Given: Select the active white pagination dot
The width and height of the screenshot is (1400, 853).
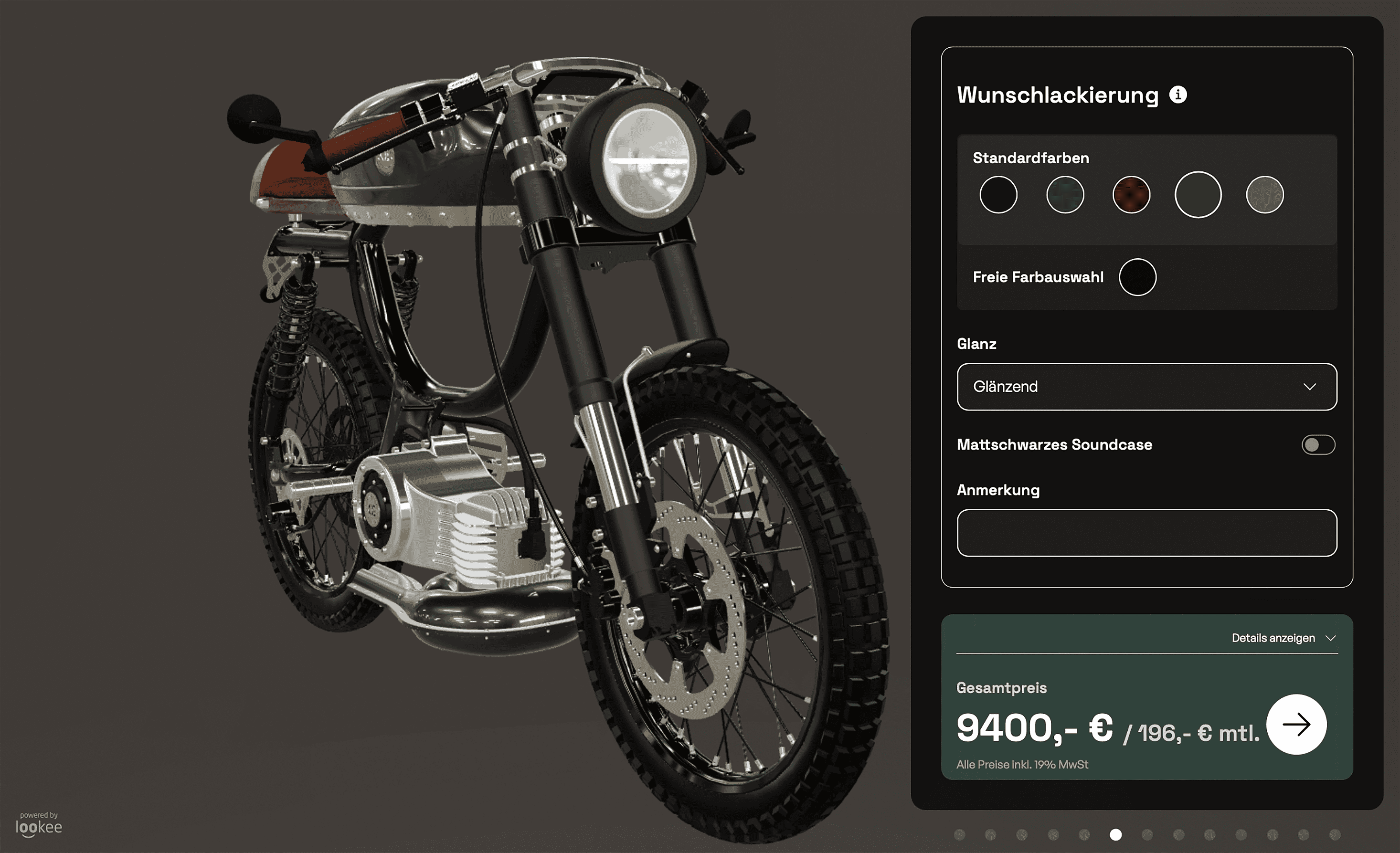Looking at the screenshot, I should click(1116, 835).
